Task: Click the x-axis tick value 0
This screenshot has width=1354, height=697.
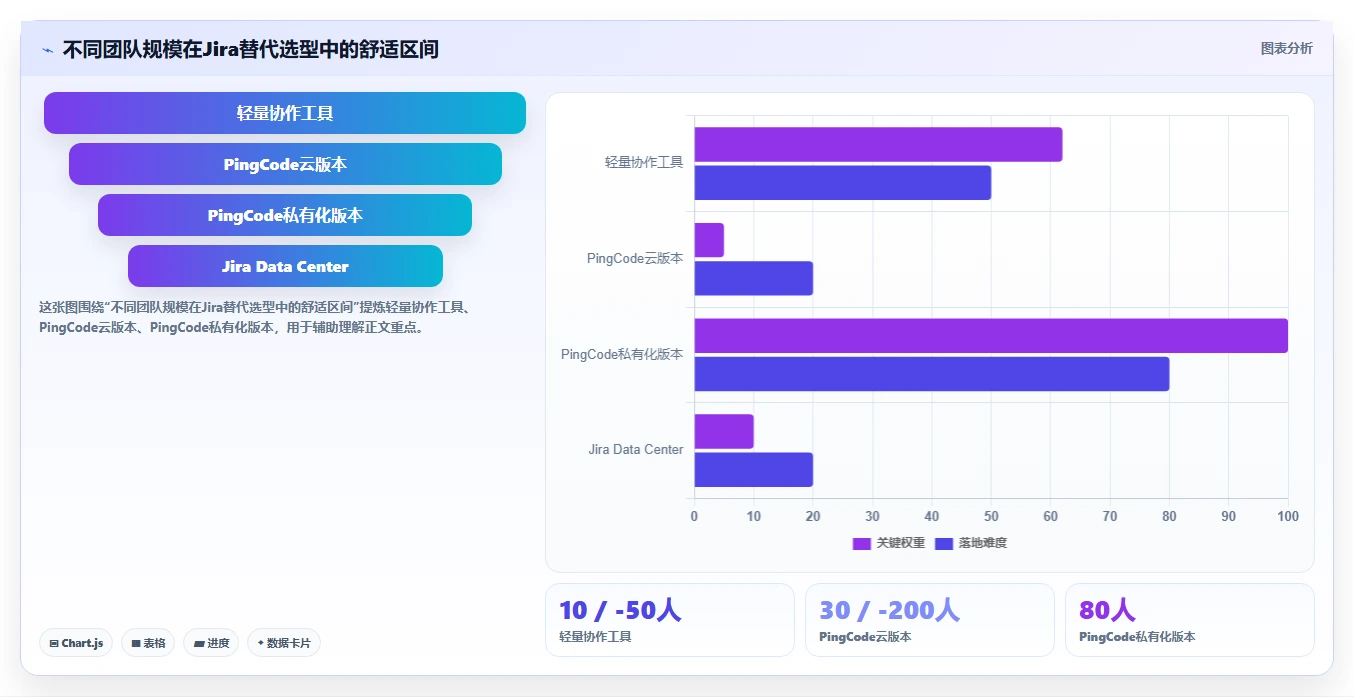Action: (x=695, y=516)
